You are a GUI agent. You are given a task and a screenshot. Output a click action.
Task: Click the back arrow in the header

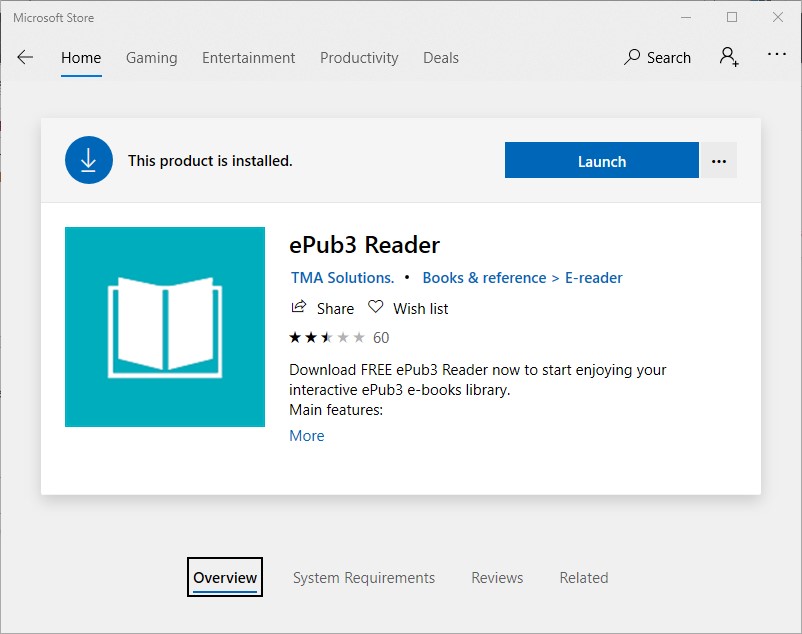[25, 58]
